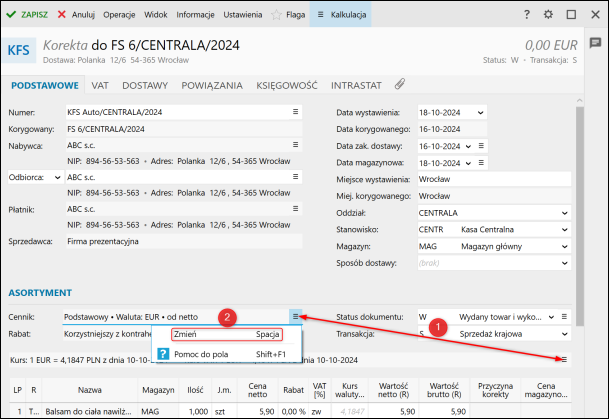Open the Numer field hamburger menu
This screenshot has height=419, width=609.
point(296,112)
